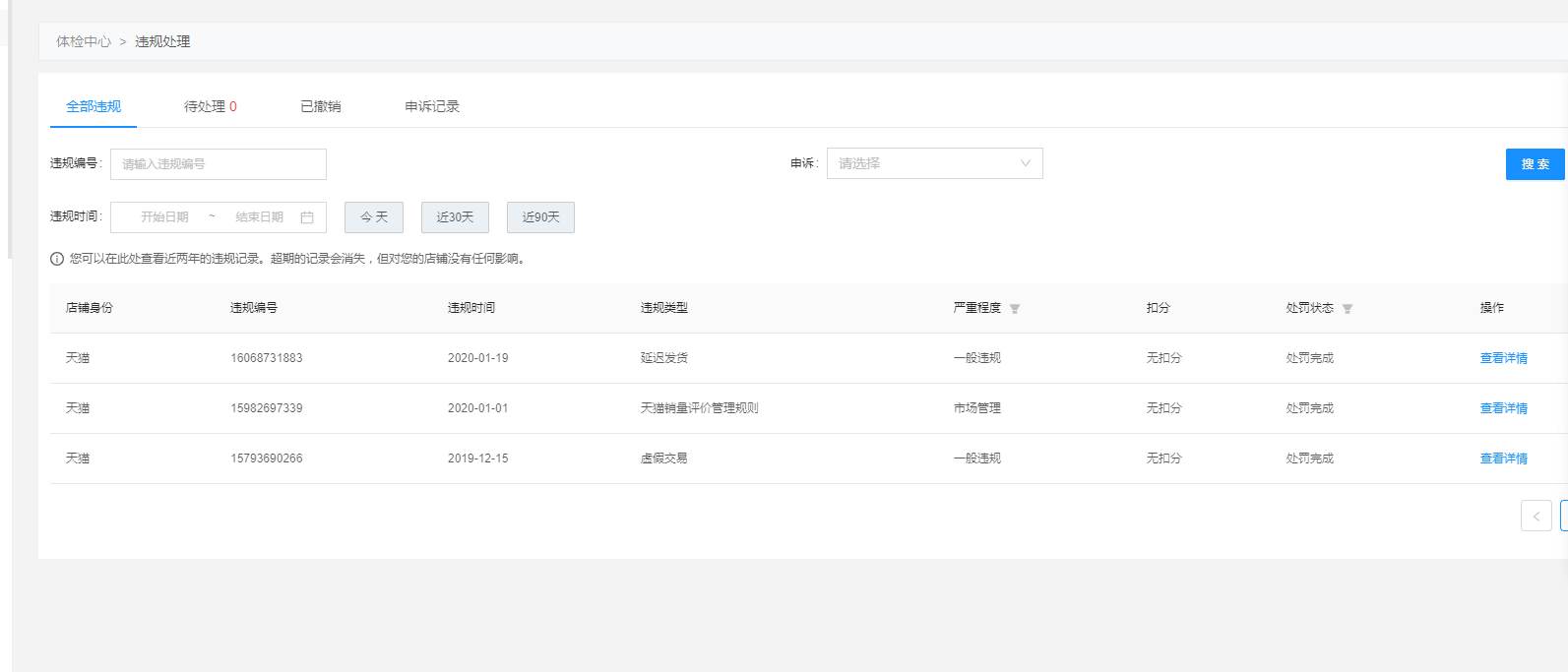Click the blue 搜索 button

1535,164
